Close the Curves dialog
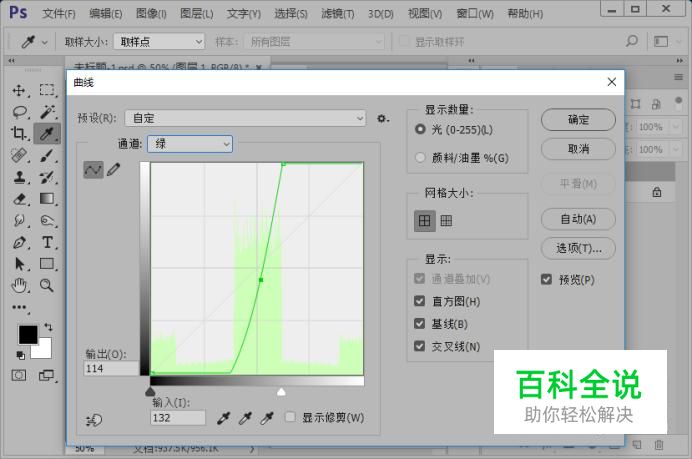This screenshot has height=459, width=692. [x=612, y=82]
